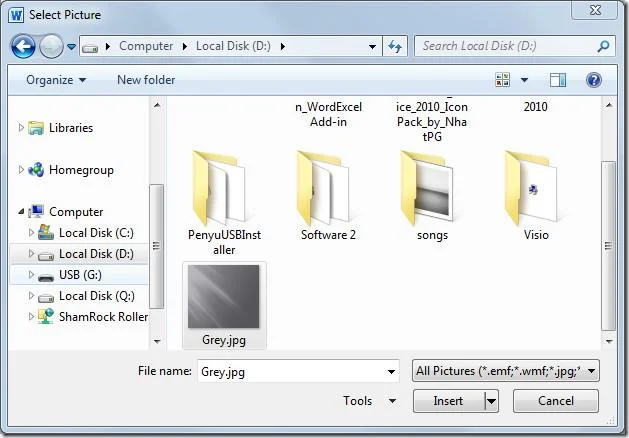Expand the Libraries tree node
Image resolution: width=629 pixels, height=438 pixels.
[x=21, y=128]
